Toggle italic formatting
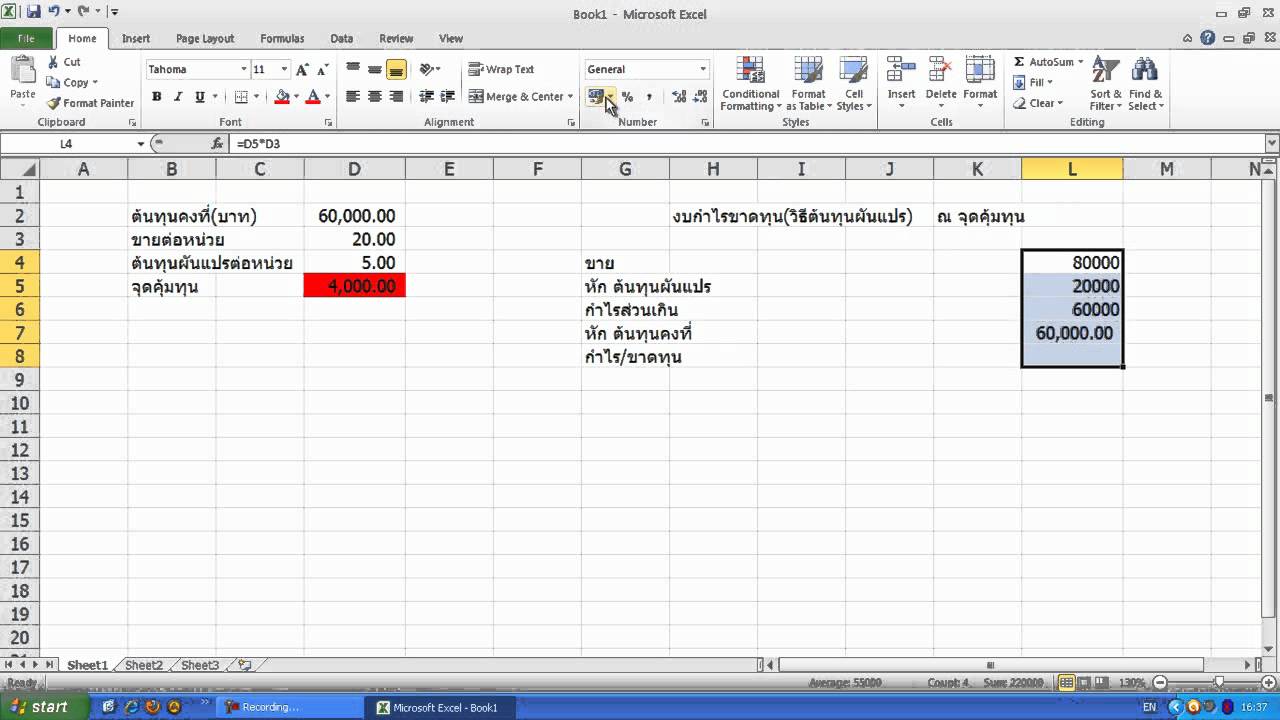 pyautogui.click(x=178, y=97)
